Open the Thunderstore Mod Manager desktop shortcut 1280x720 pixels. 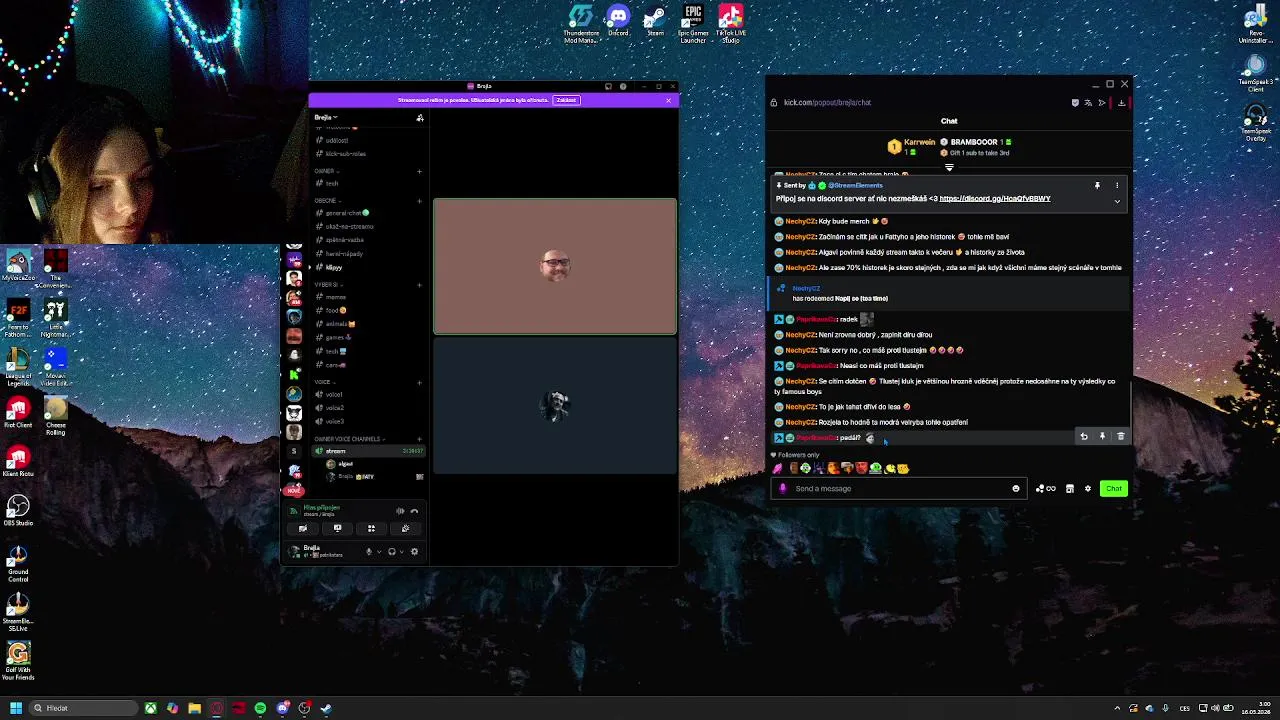tap(581, 24)
